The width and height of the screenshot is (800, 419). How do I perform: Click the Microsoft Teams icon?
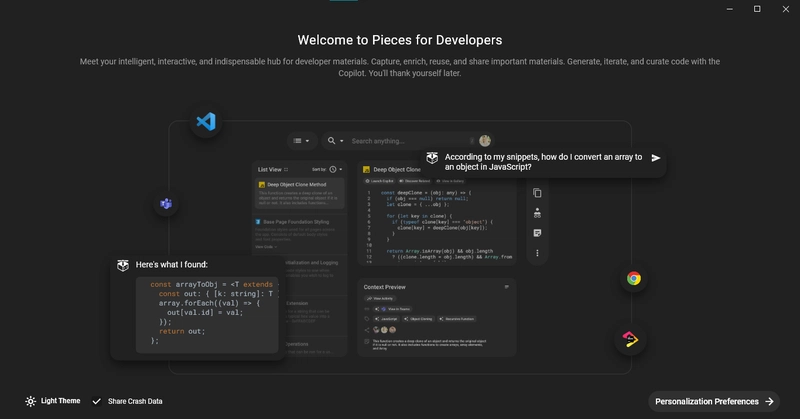click(166, 204)
